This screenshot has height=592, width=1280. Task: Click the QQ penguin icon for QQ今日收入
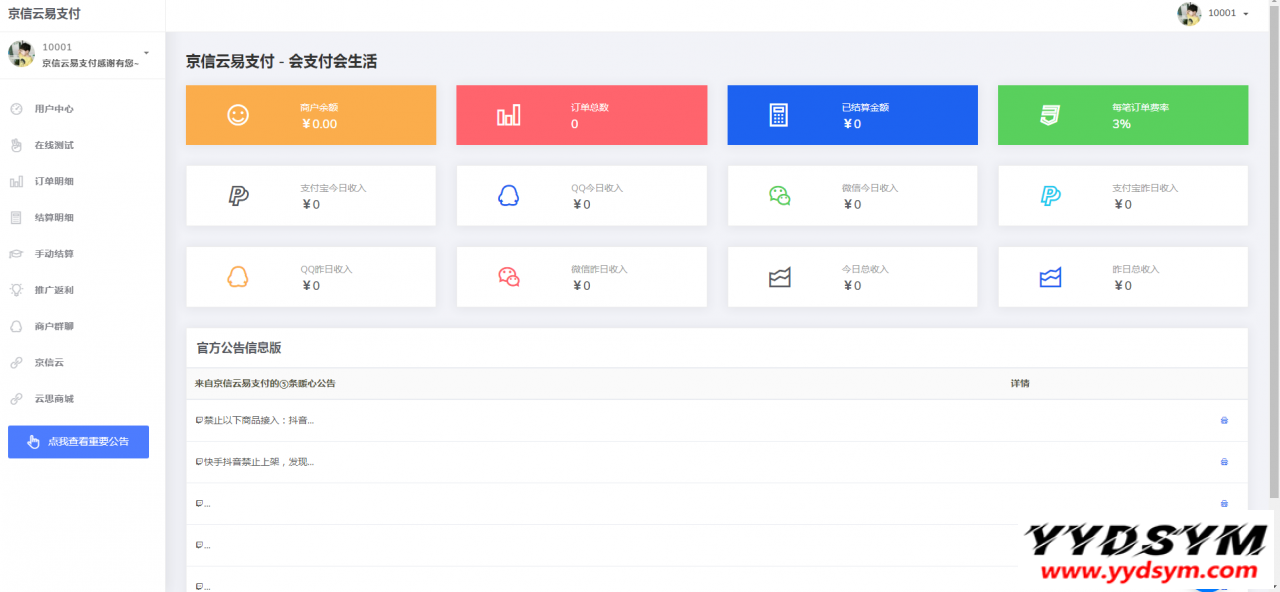coord(508,196)
